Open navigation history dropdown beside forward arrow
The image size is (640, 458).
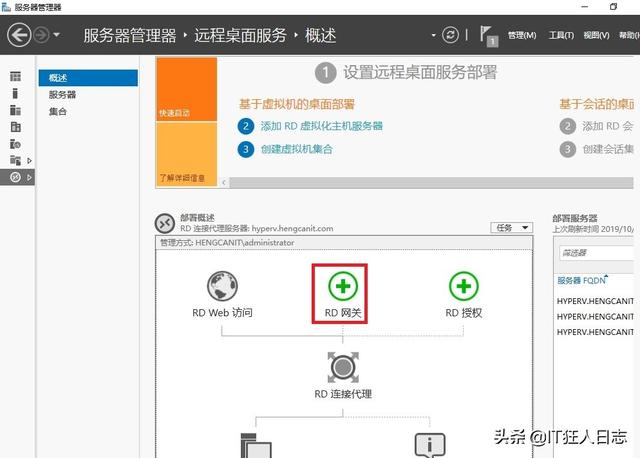[57, 36]
